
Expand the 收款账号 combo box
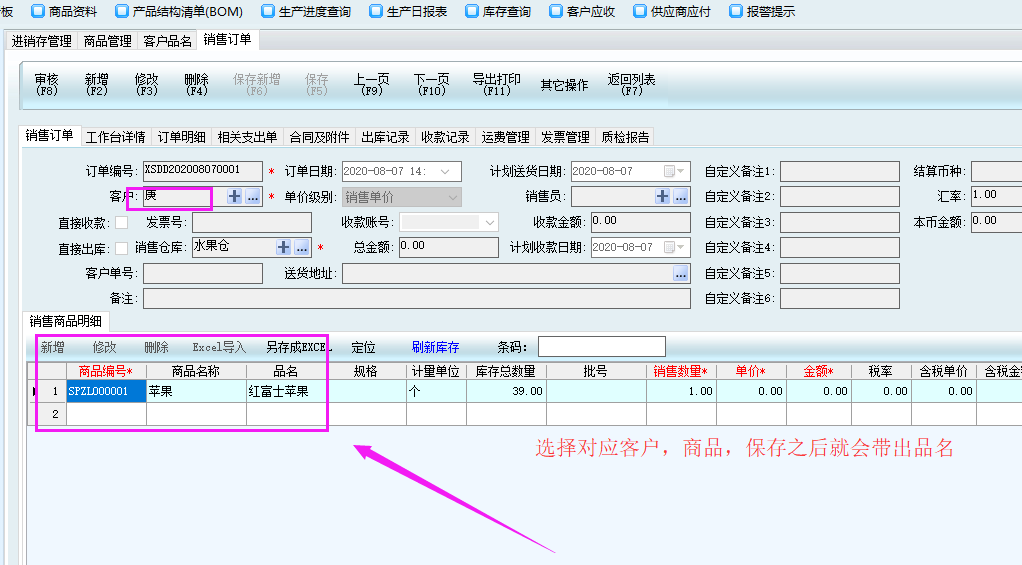[x=489, y=222]
